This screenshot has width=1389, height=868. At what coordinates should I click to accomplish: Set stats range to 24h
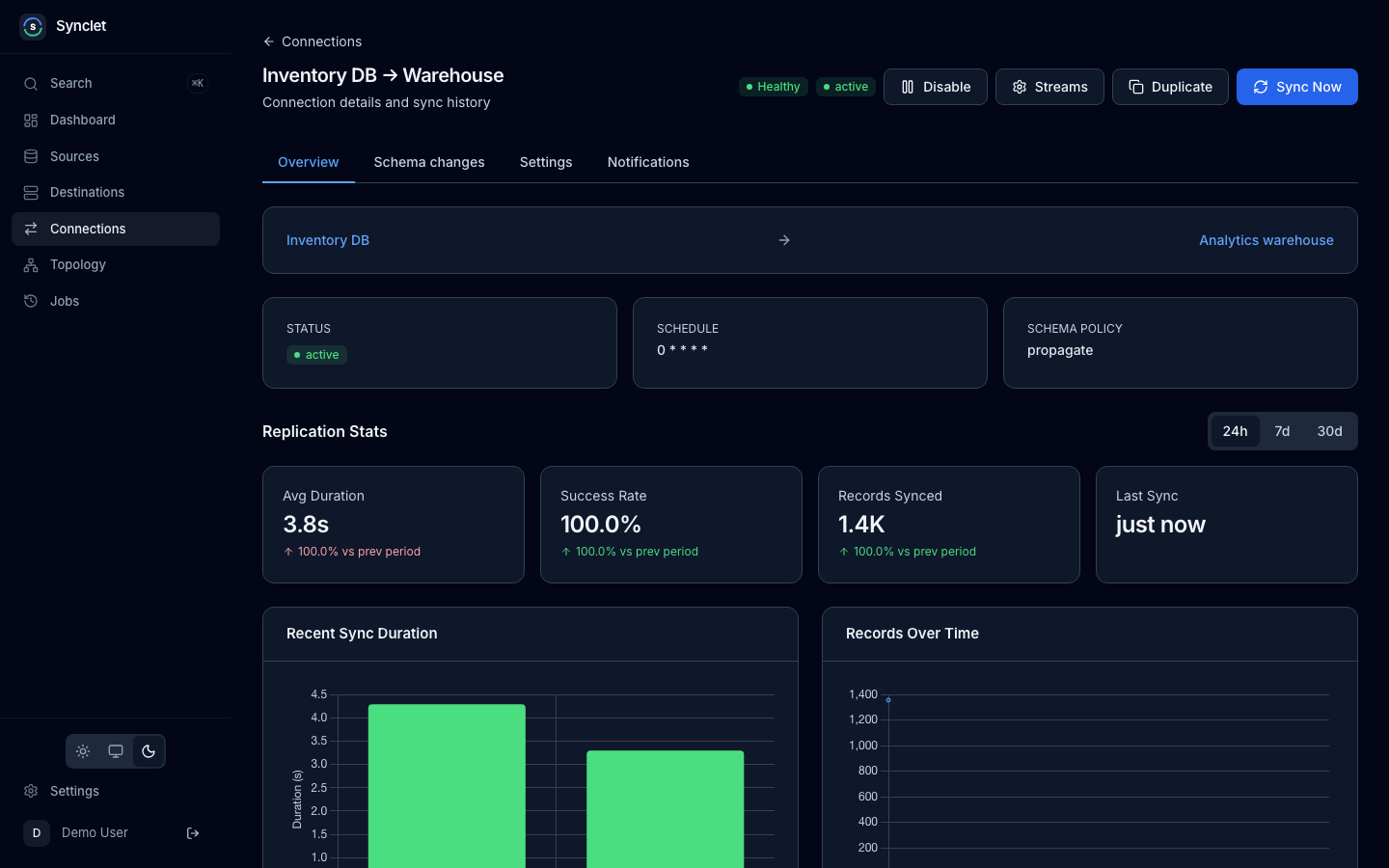pos(1236,431)
